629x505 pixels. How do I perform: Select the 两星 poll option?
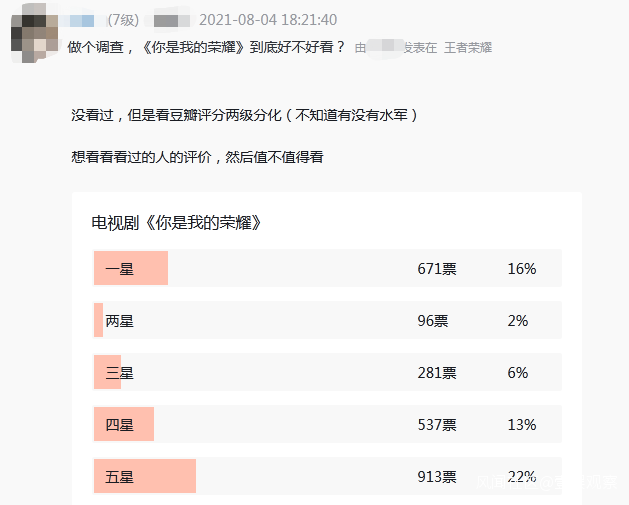click(x=119, y=321)
